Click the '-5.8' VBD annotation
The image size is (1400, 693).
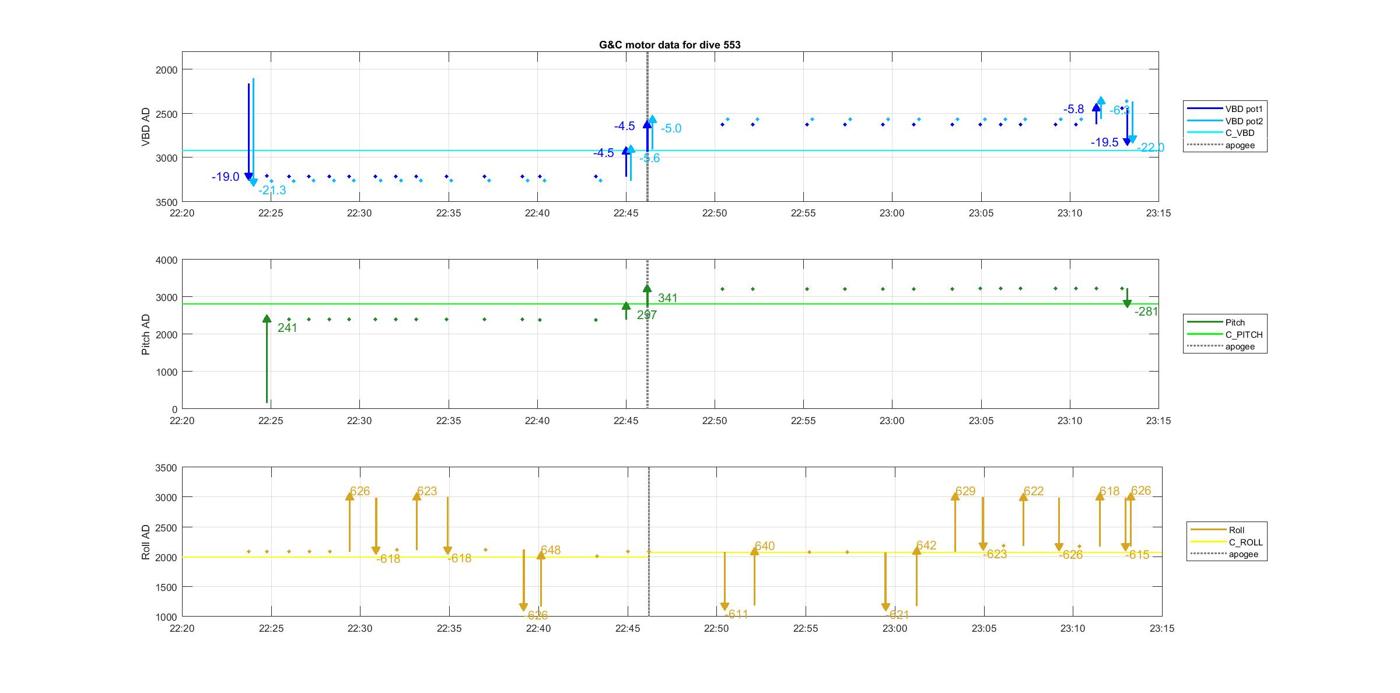(1074, 109)
